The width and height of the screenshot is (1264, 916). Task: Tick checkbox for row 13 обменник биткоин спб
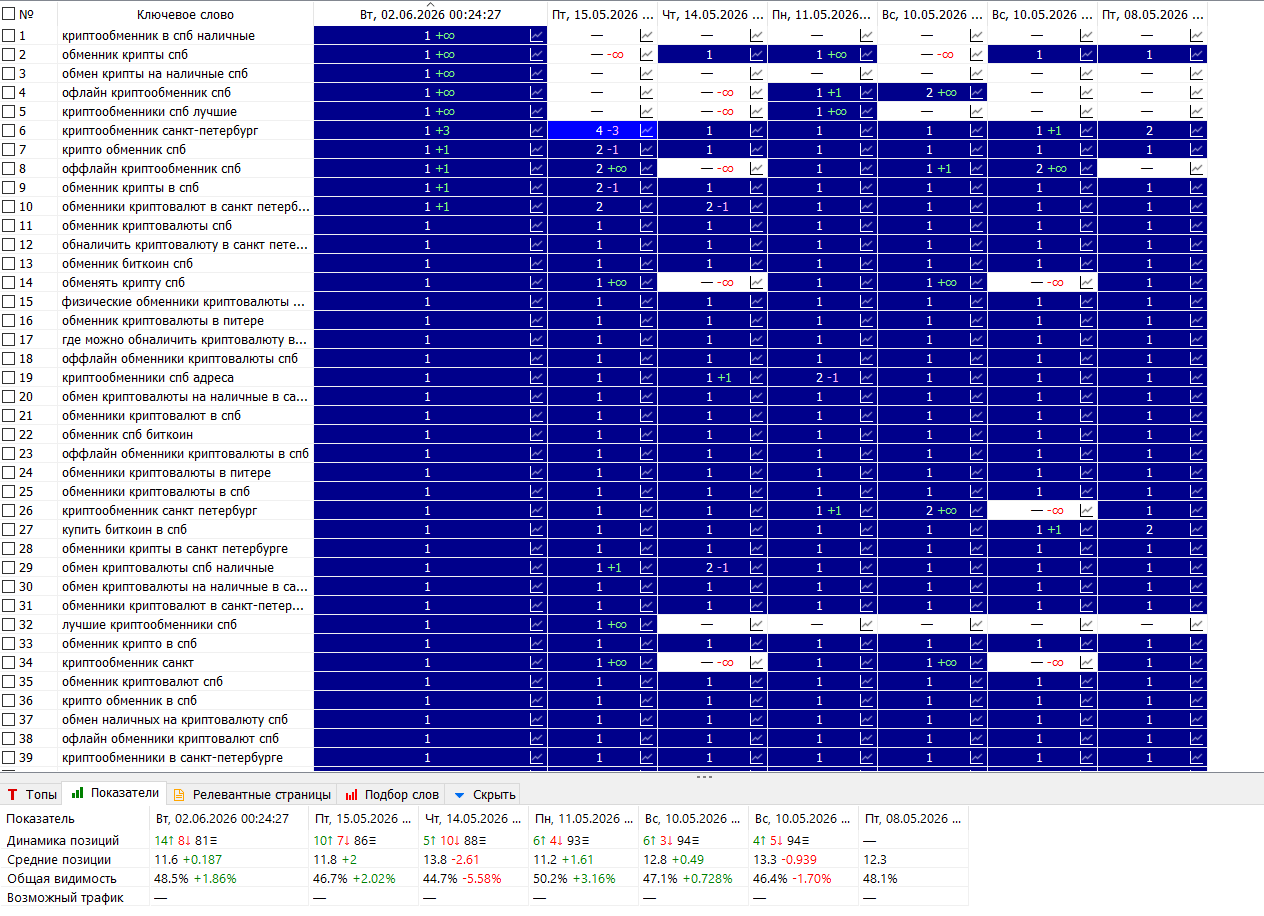pyautogui.click(x=9, y=263)
